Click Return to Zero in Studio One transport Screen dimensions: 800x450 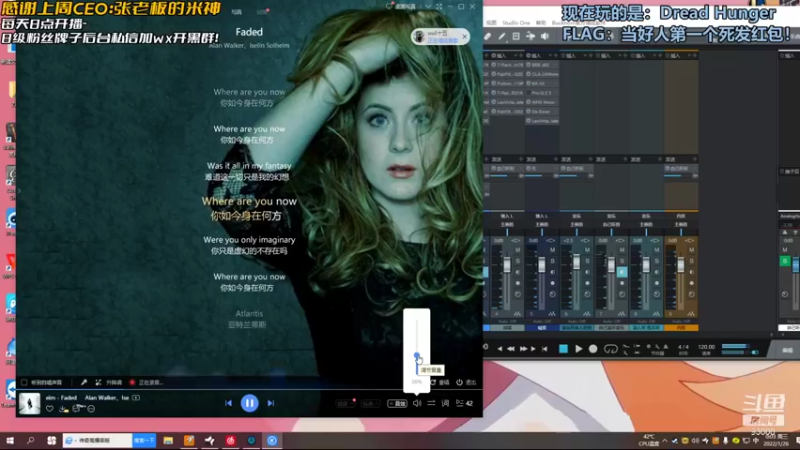coord(545,349)
